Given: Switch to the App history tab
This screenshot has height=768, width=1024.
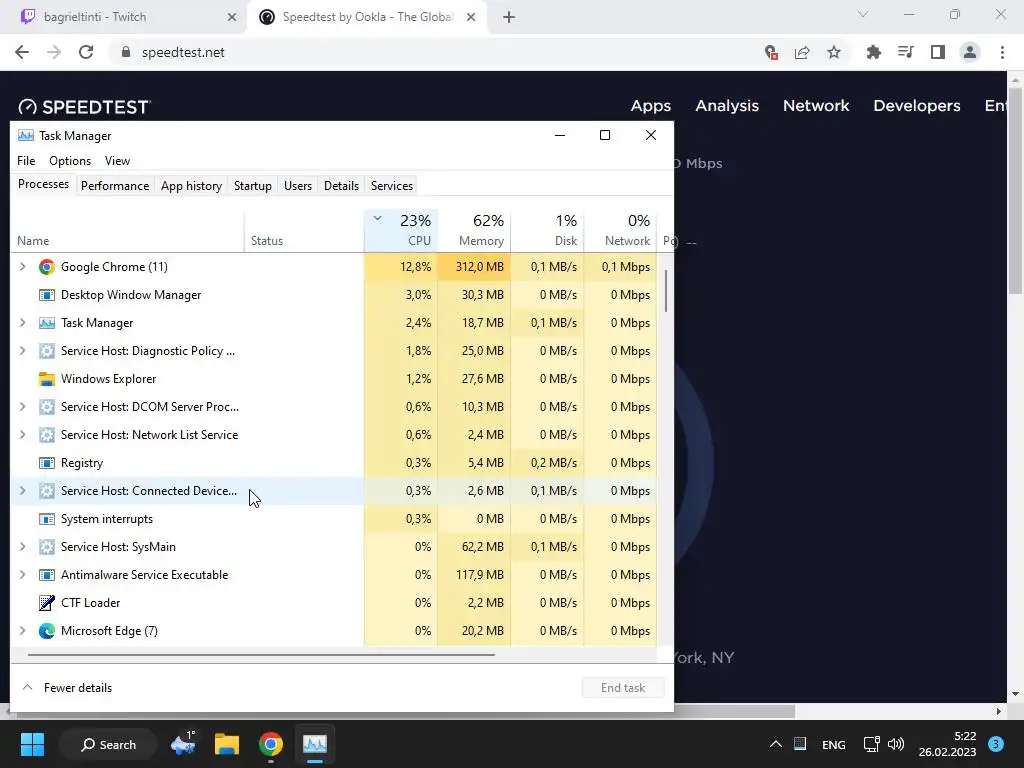Looking at the screenshot, I should pyautogui.click(x=191, y=186).
